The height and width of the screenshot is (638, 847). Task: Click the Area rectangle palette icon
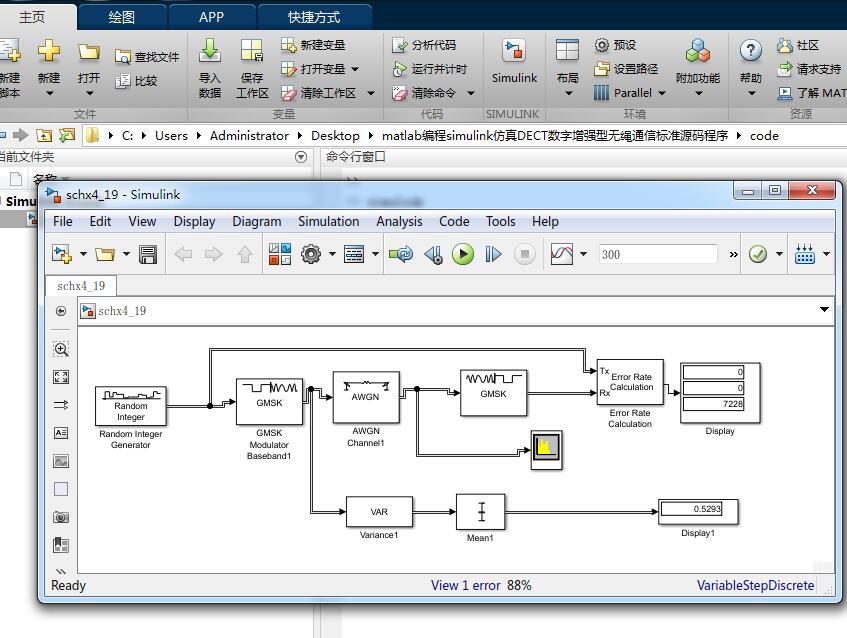61,489
